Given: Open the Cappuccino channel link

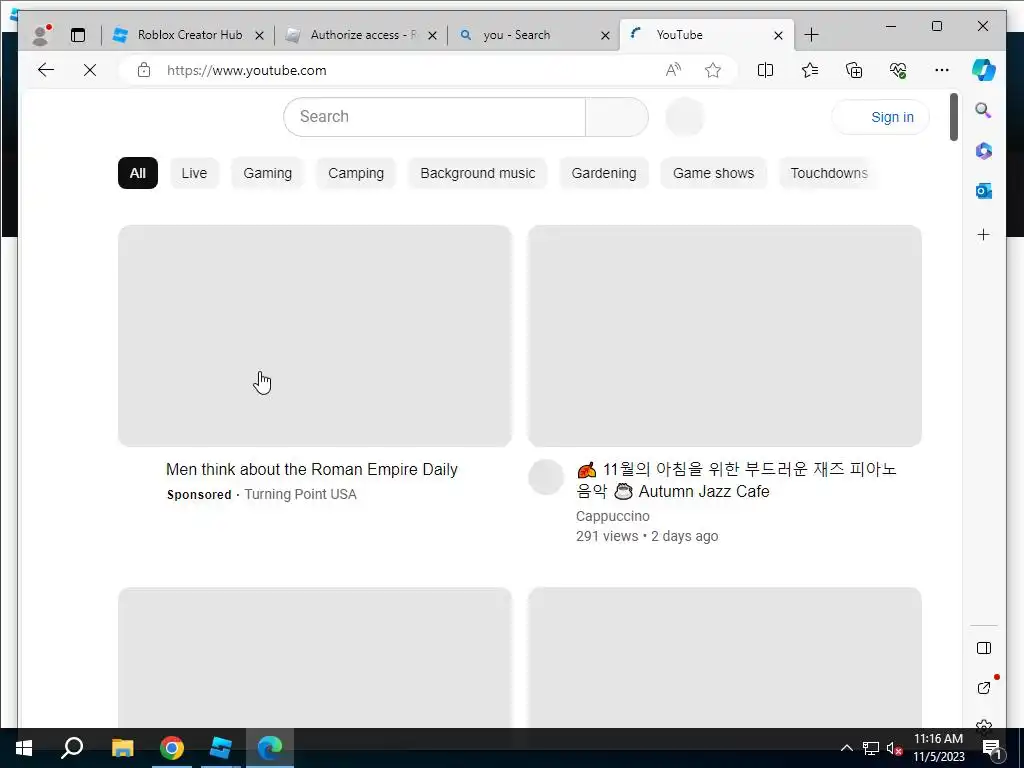Looking at the screenshot, I should click(x=613, y=516).
